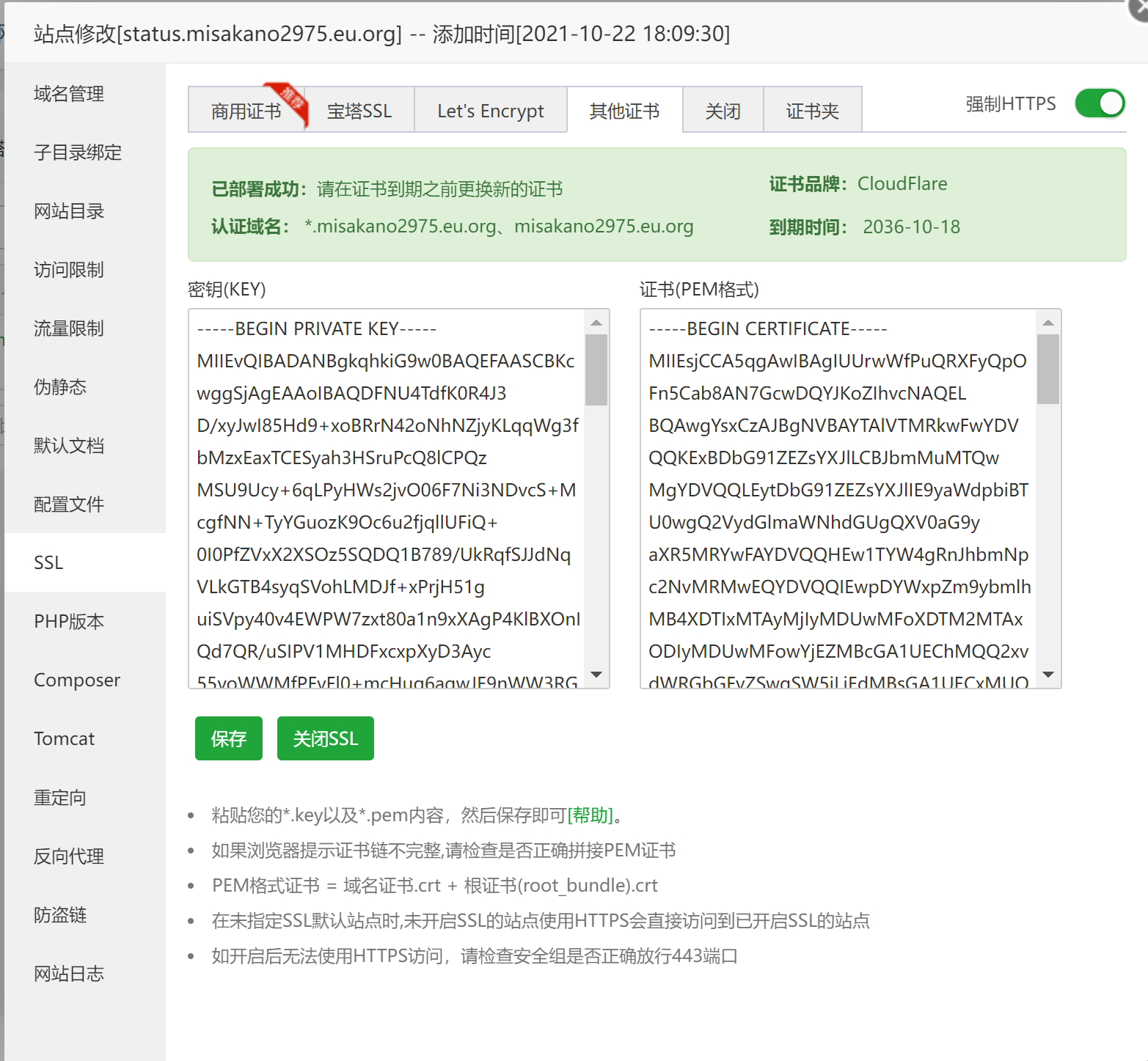This screenshot has width=1148, height=1061.
Task: Click the 关闭SSL button
Action: pos(325,738)
